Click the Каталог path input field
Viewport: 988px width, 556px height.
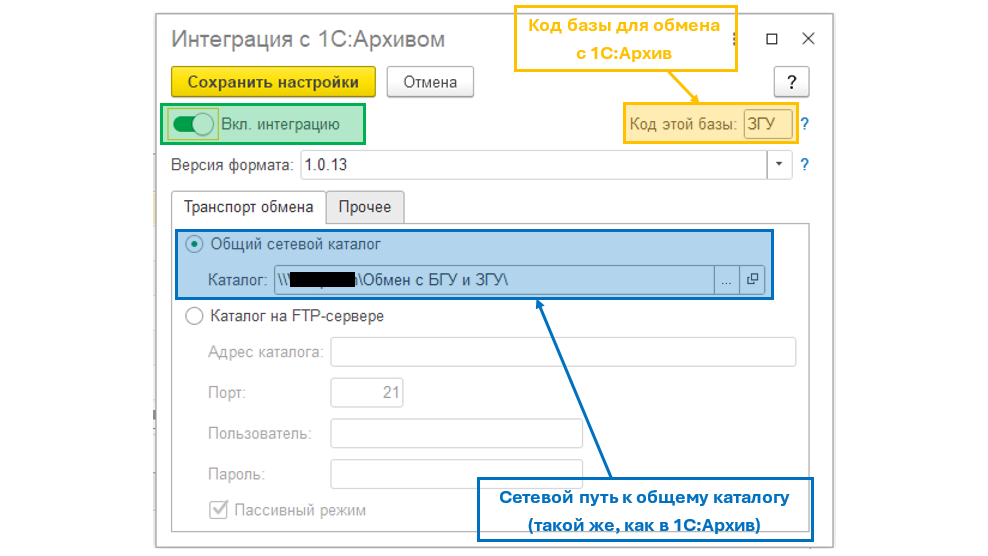click(494, 280)
